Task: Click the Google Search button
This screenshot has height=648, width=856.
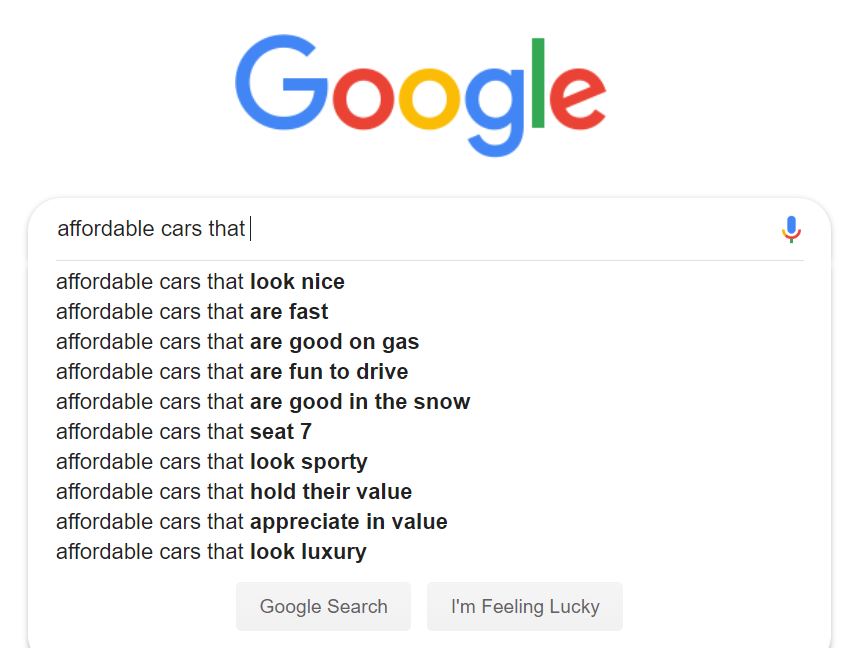Action: [323, 607]
